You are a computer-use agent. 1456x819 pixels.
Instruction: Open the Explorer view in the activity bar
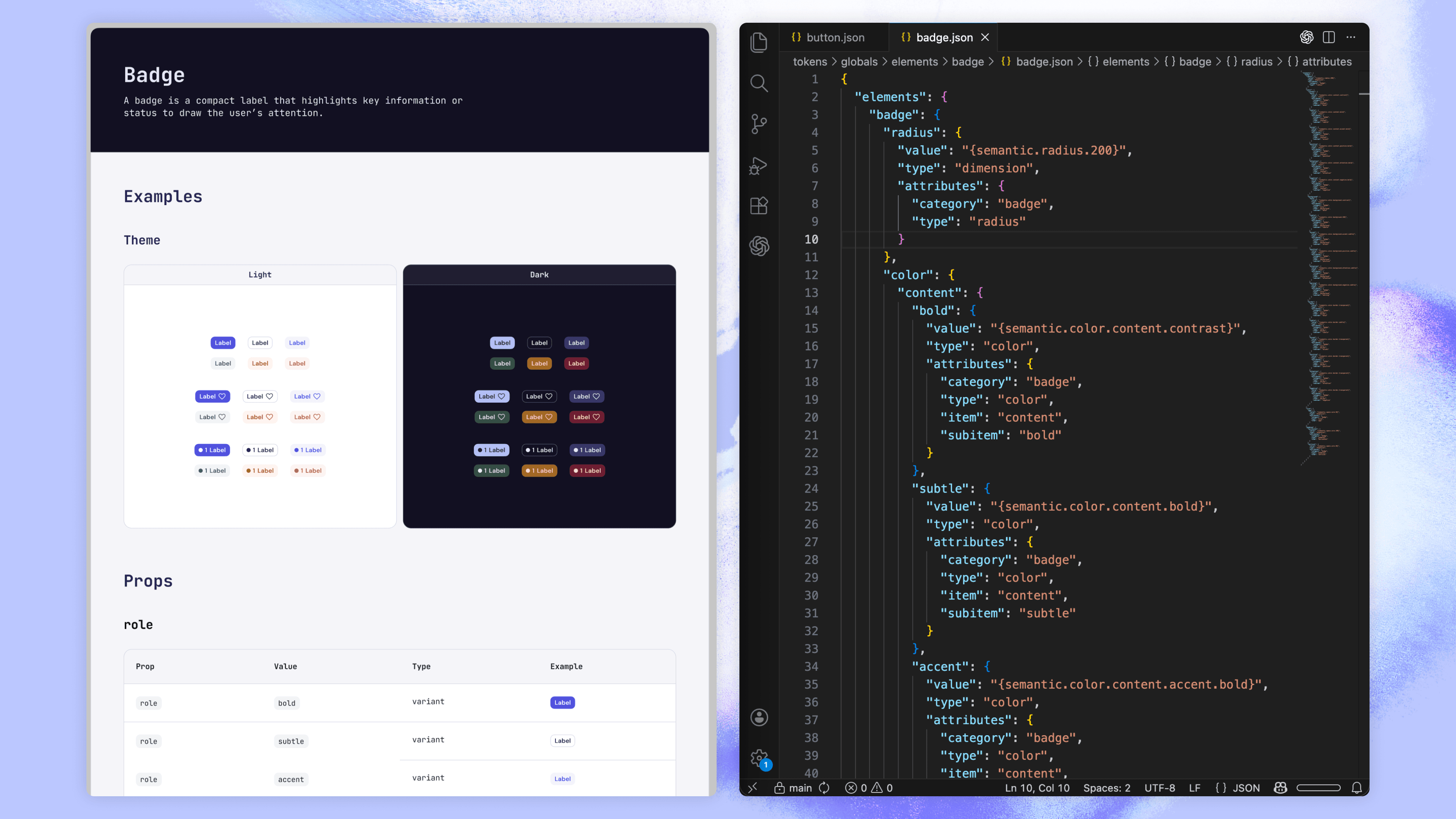(758, 42)
